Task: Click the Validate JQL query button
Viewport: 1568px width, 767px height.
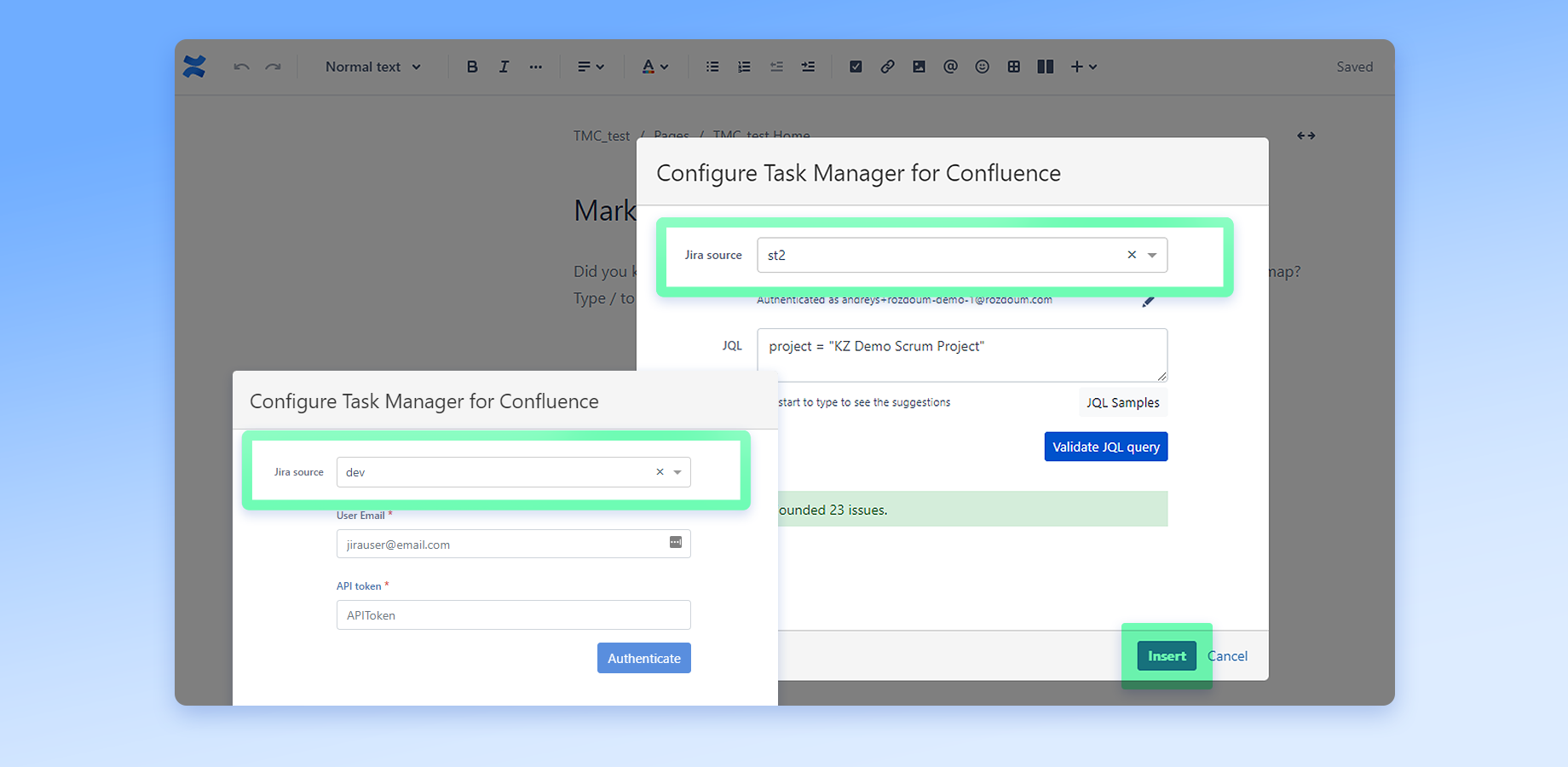Action: pyautogui.click(x=1106, y=447)
